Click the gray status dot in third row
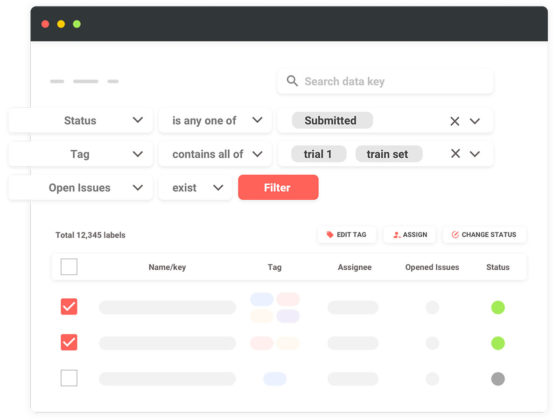560x420 pixels. coord(498,379)
